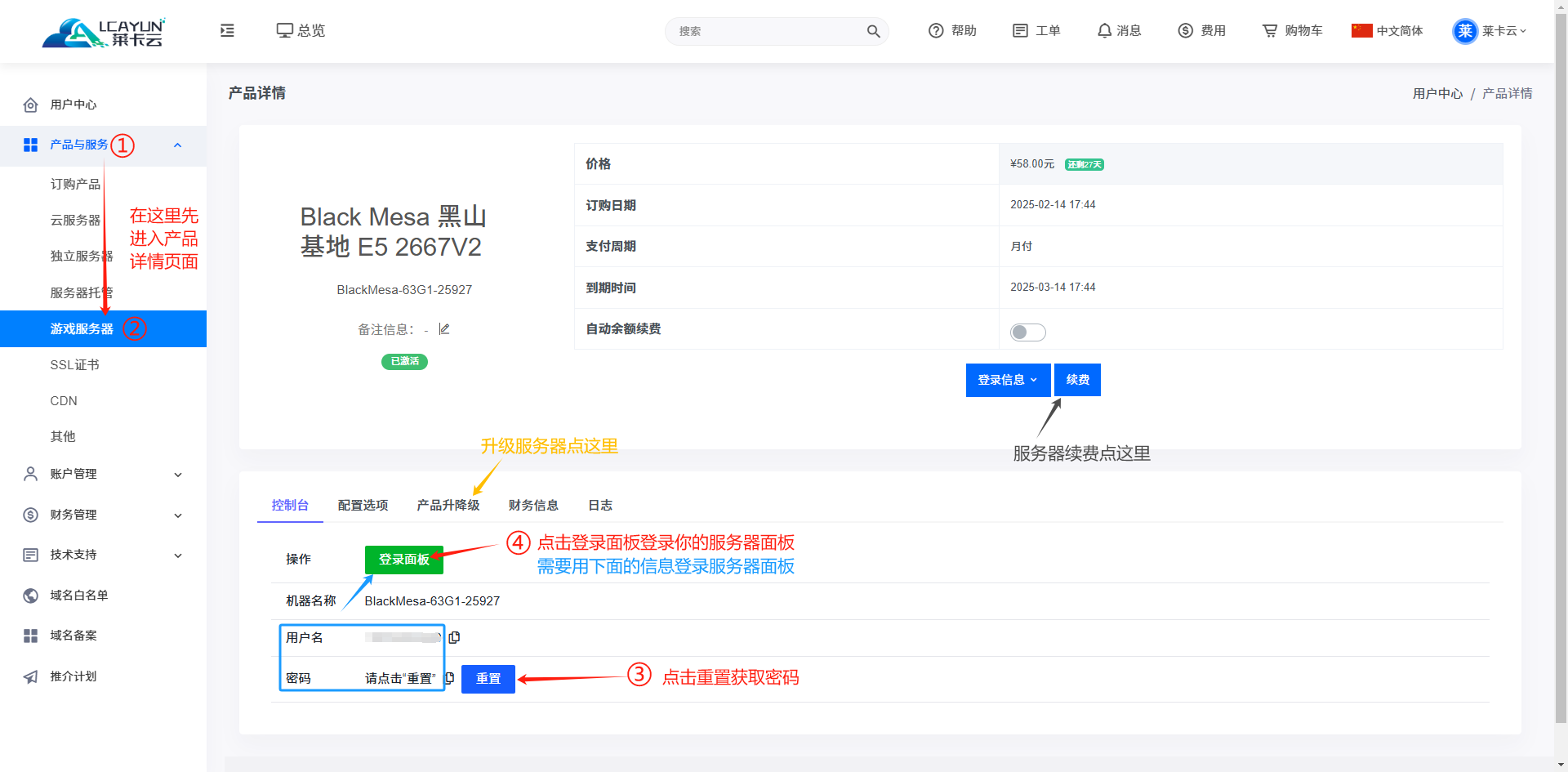Select 游戏服务器 in the sidebar
This screenshot has width=1568, height=772.
pos(103,328)
